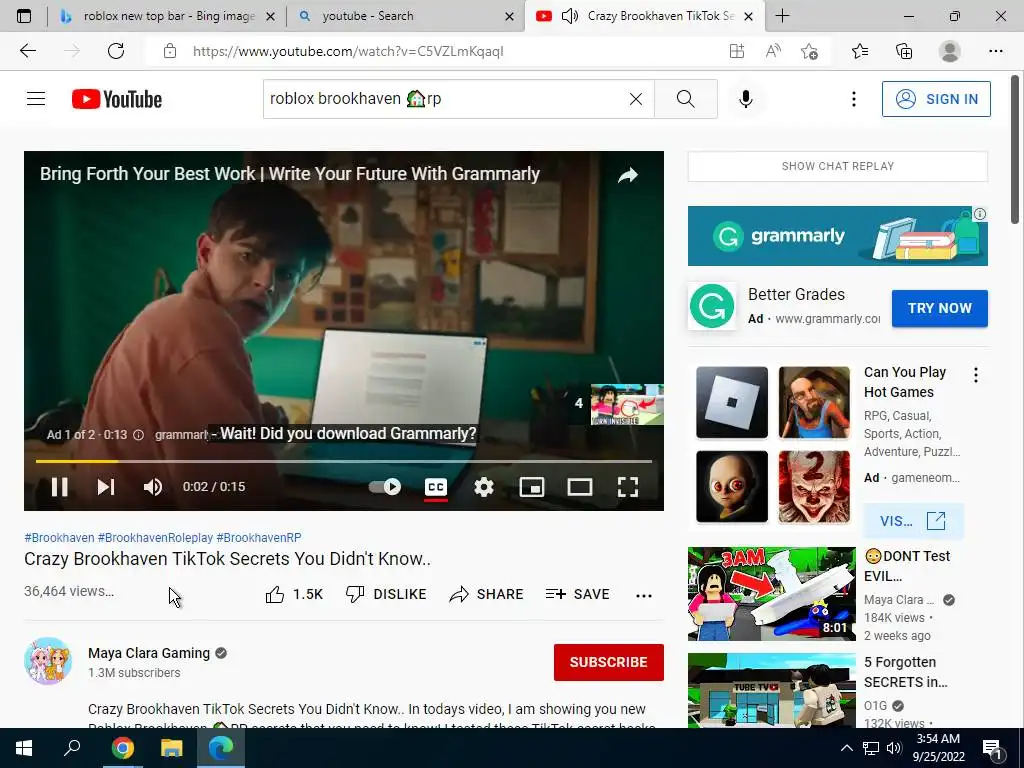This screenshot has width=1024, height=768.
Task: Toggle theater mode view
Action: 580,487
